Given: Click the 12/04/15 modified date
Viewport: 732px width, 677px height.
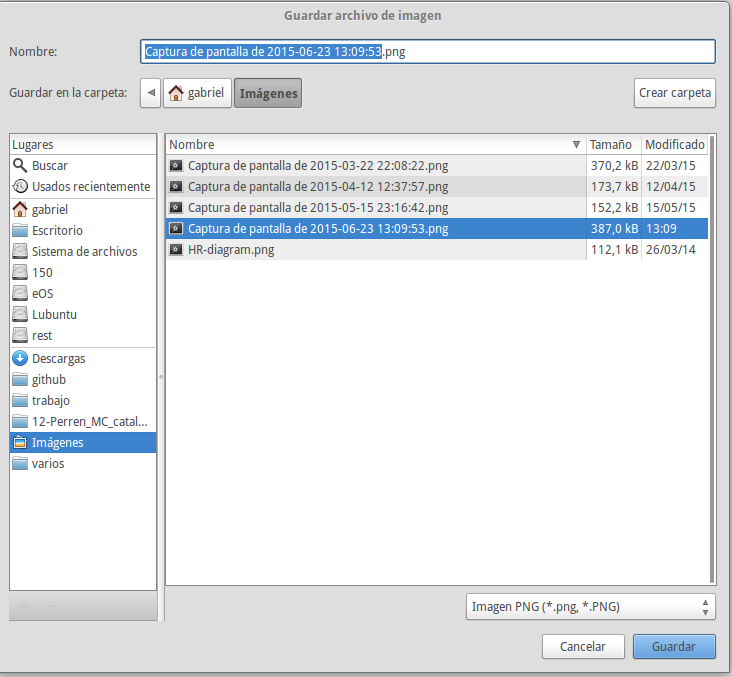Looking at the screenshot, I should 671,186.
